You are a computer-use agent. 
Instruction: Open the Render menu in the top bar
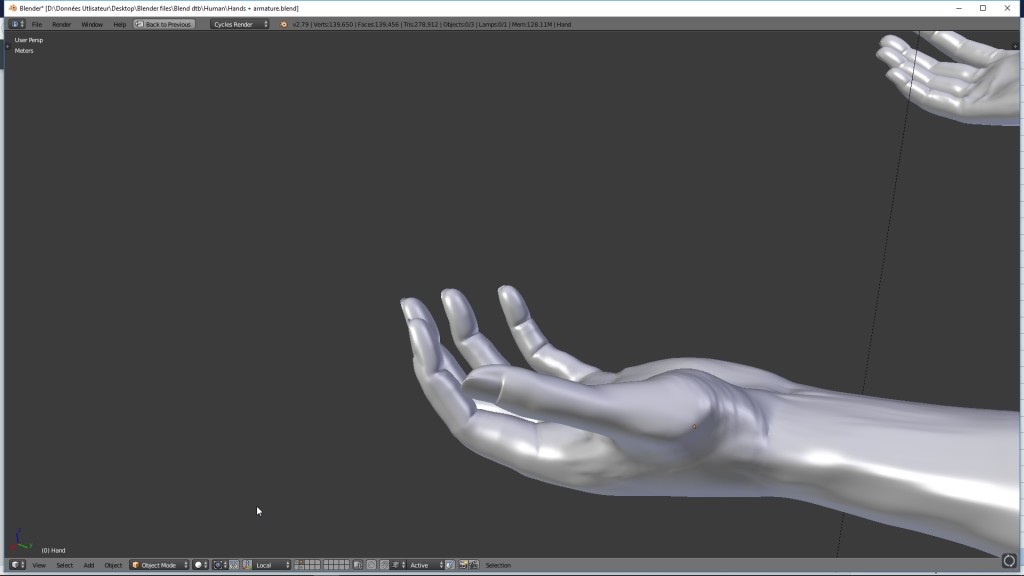coord(62,24)
